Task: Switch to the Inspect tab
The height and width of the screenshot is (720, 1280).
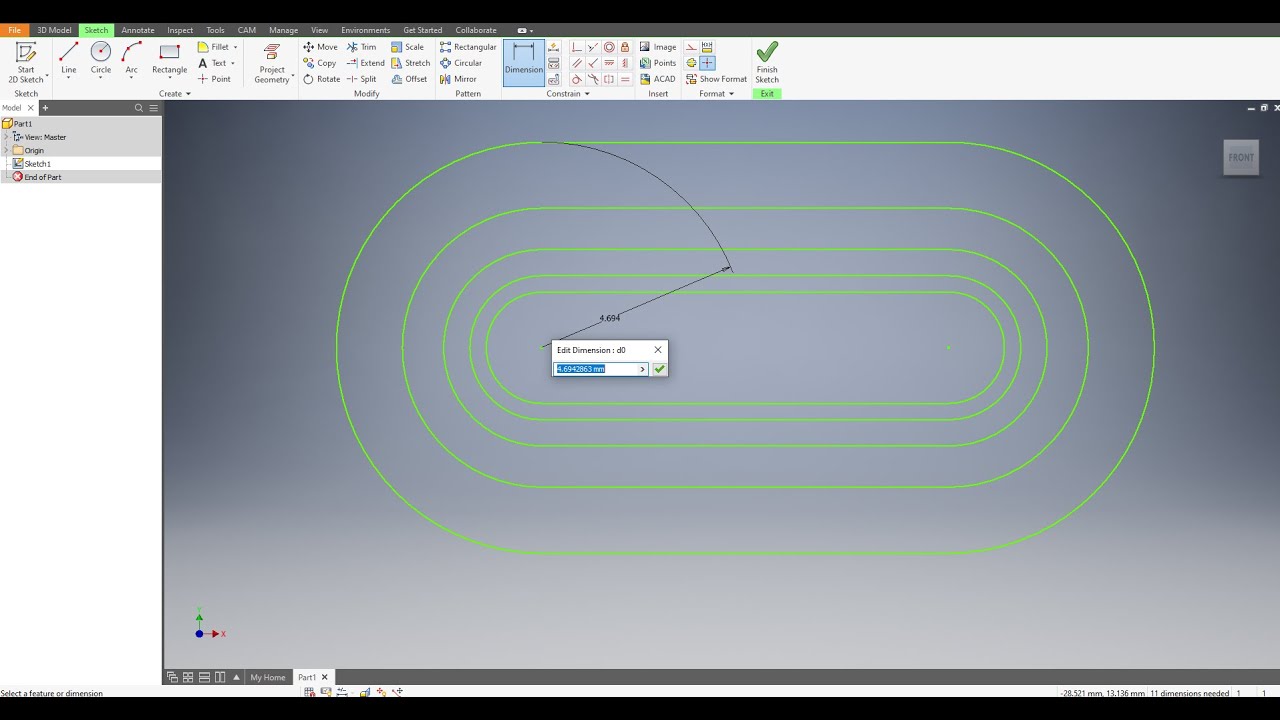Action: (180, 30)
